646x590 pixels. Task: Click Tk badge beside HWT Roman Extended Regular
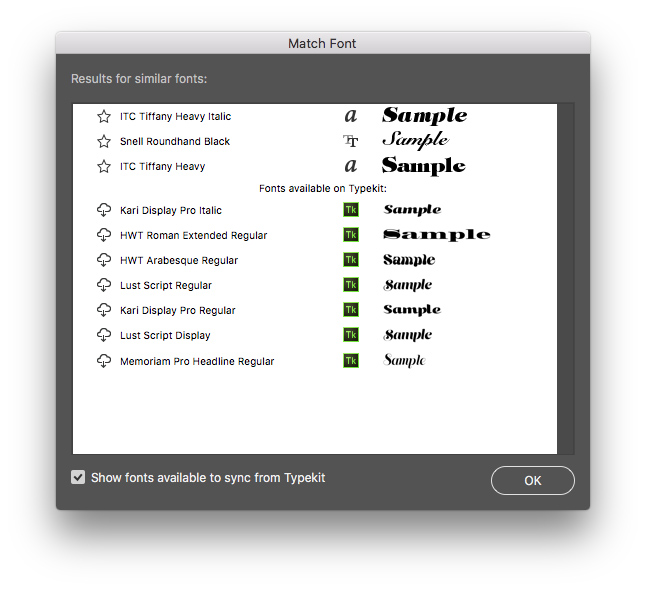coord(351,235)
